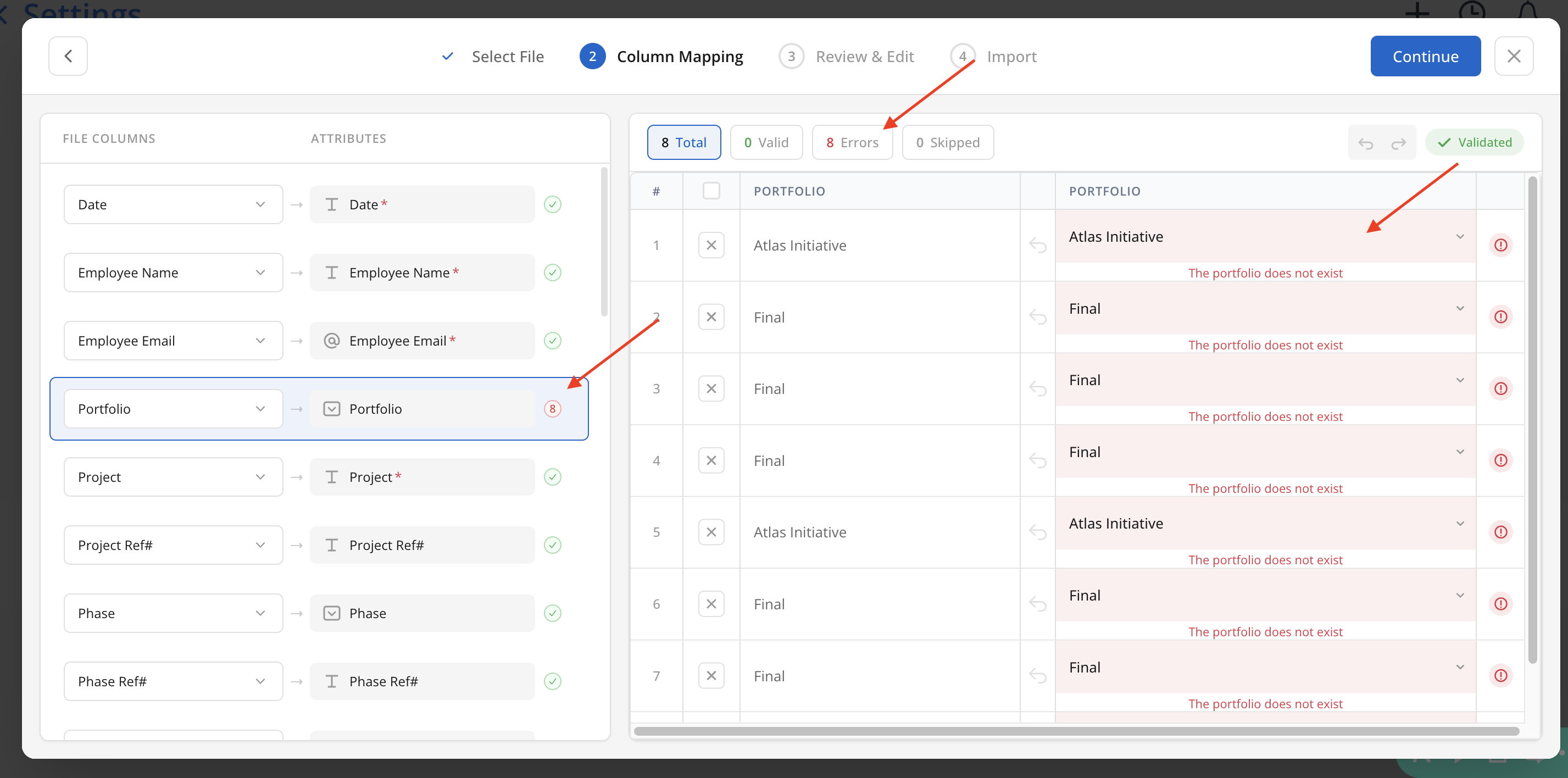Click the undo arrow icon in the toolbar
Image resolution: width=1568 pixels, height=778 pixels.
pos(1365,143)
